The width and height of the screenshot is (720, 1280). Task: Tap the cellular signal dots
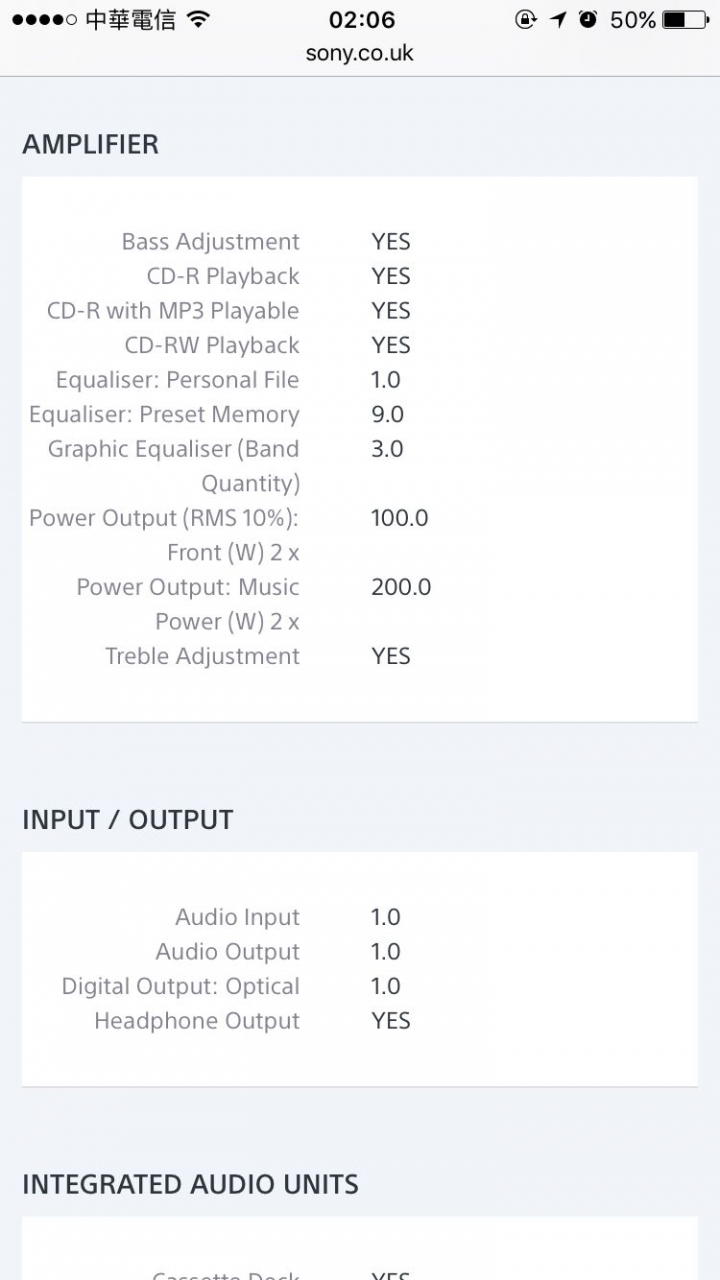[x=45, y=20]
